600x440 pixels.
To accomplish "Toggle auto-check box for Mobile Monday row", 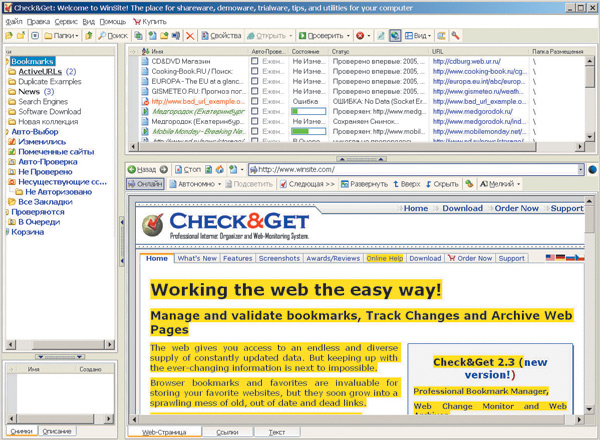I will (254, 131).
